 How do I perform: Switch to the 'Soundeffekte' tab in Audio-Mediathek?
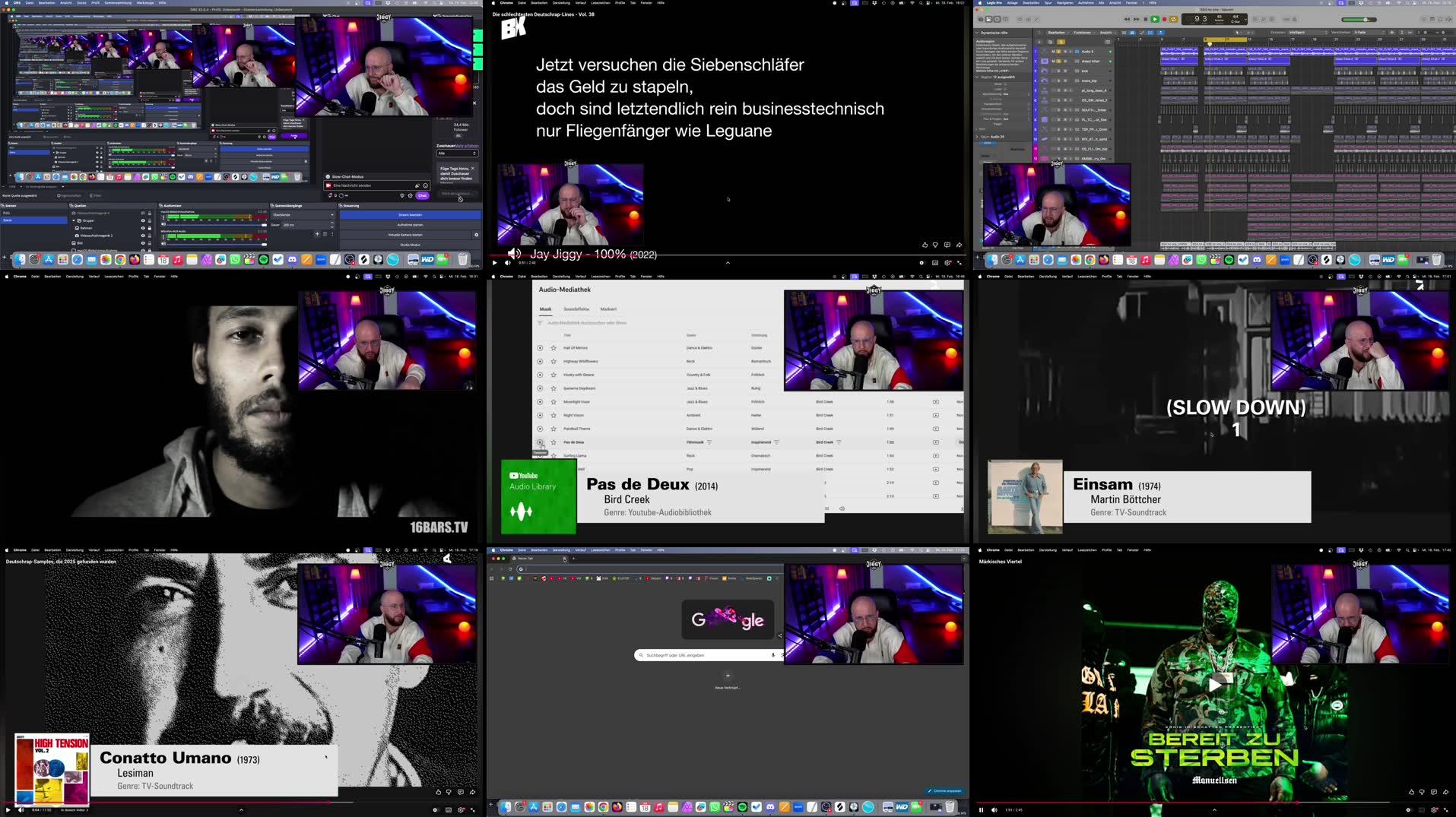pyautogui.click(x=576, y=309)
